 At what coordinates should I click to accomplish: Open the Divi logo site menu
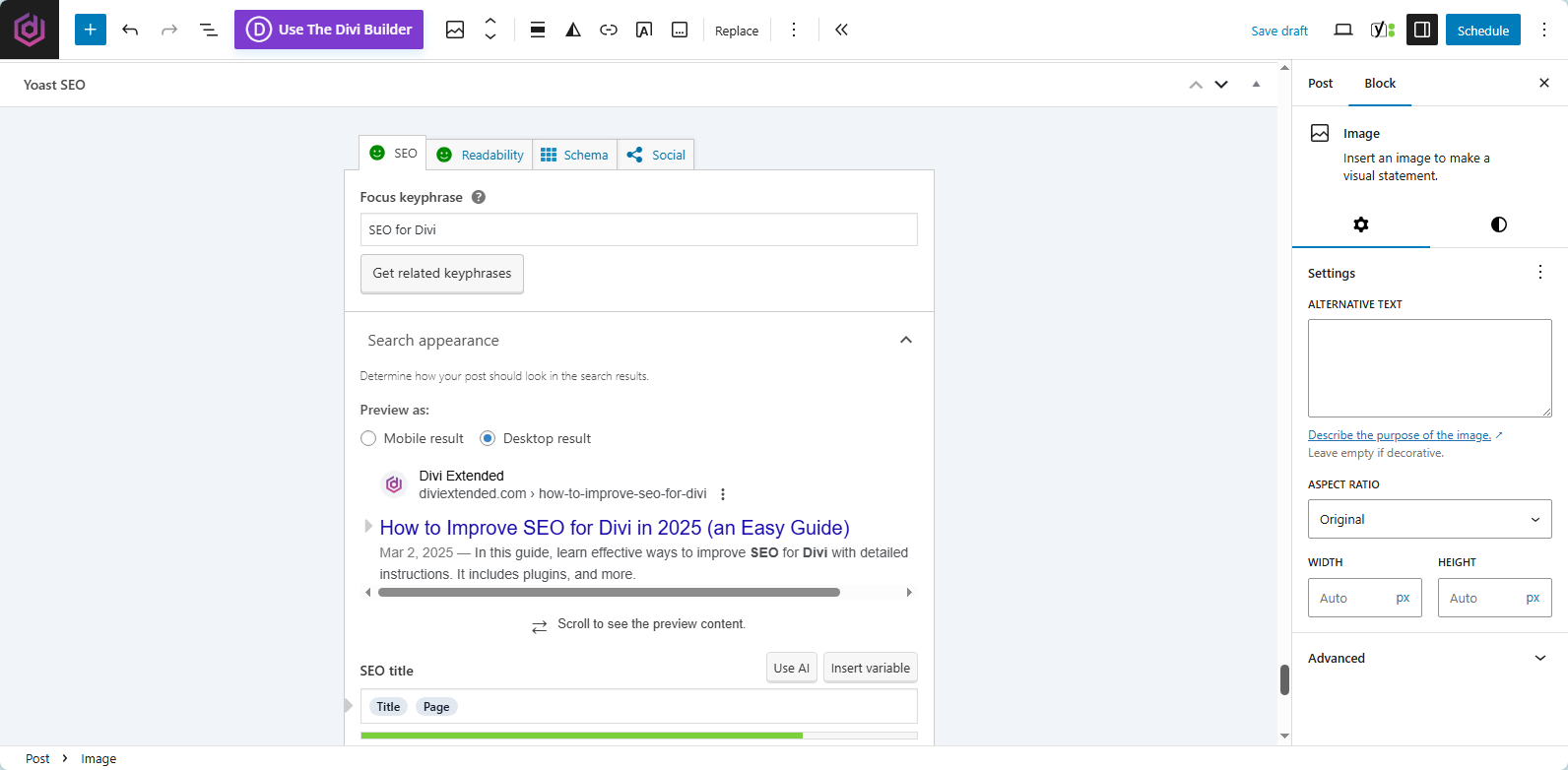click(x=30, y=30)
